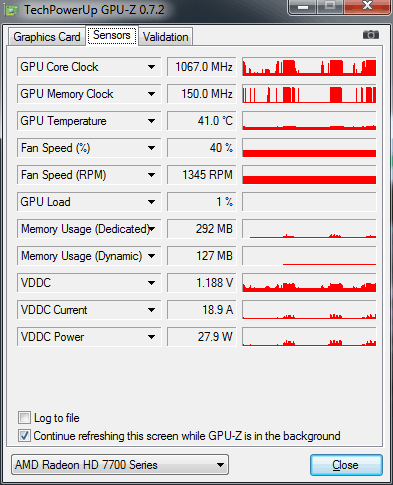
Task: Click the GPU Core Clock history graph
Action: click(x=309, y=67)
